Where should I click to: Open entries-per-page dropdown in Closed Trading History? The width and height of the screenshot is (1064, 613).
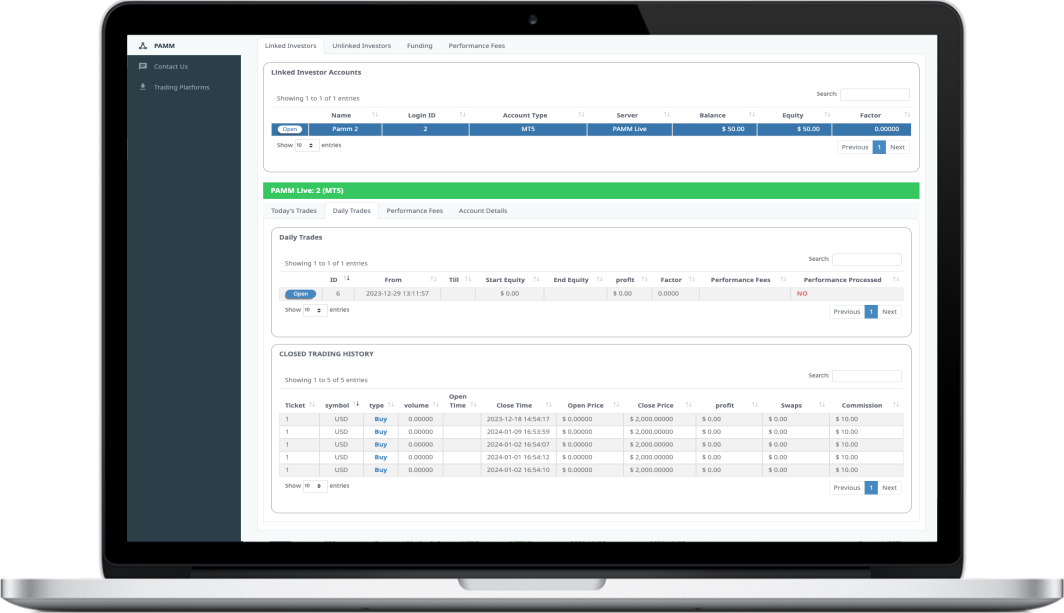(314, 486)
